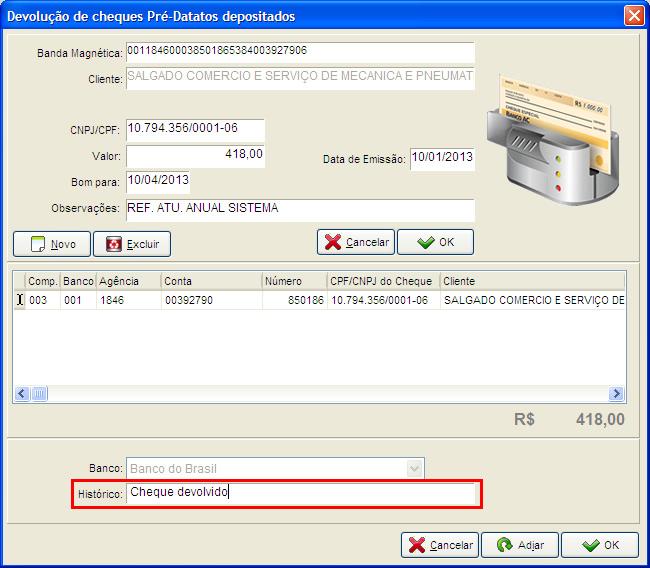This screenshot has width=650, height=568.
Task: Edit the Observações field
Action: coord(300,208)
